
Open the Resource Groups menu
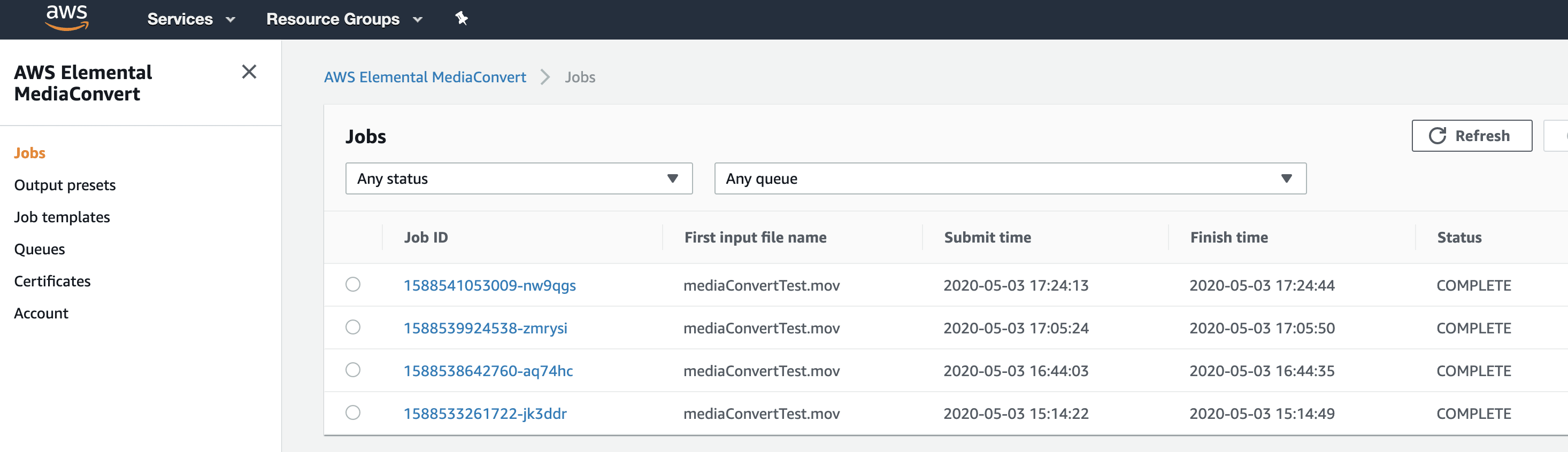[344, 19]
